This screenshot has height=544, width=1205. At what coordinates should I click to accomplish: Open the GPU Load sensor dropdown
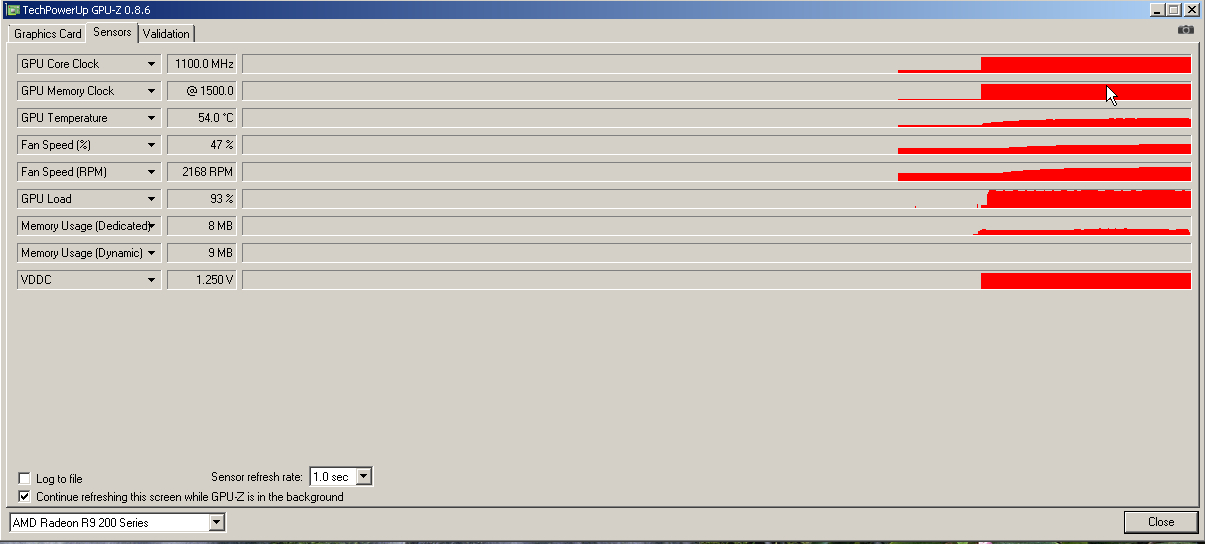(x=89, y=199)
